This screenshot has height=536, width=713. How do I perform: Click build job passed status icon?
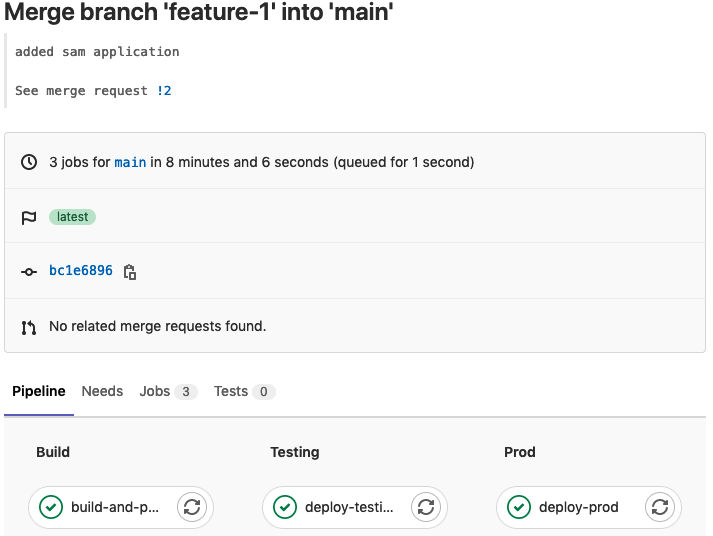click(x=51, y=507)
